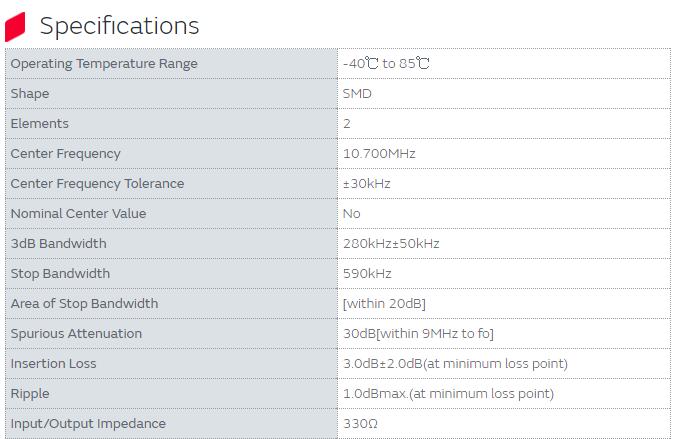Click the Nominal Center Value label
The image size is (673, 439).
coord(78,214)
